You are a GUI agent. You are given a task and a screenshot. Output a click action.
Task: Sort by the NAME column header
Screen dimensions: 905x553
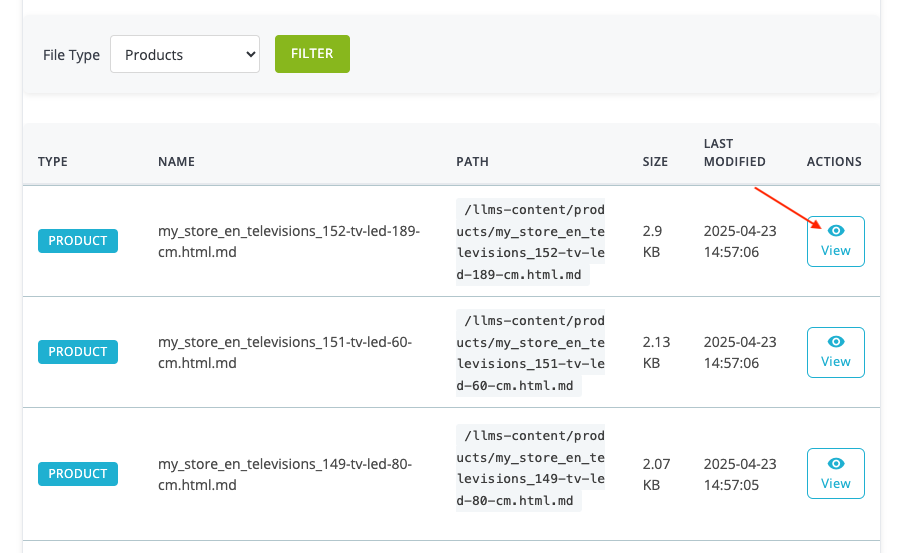176,162
